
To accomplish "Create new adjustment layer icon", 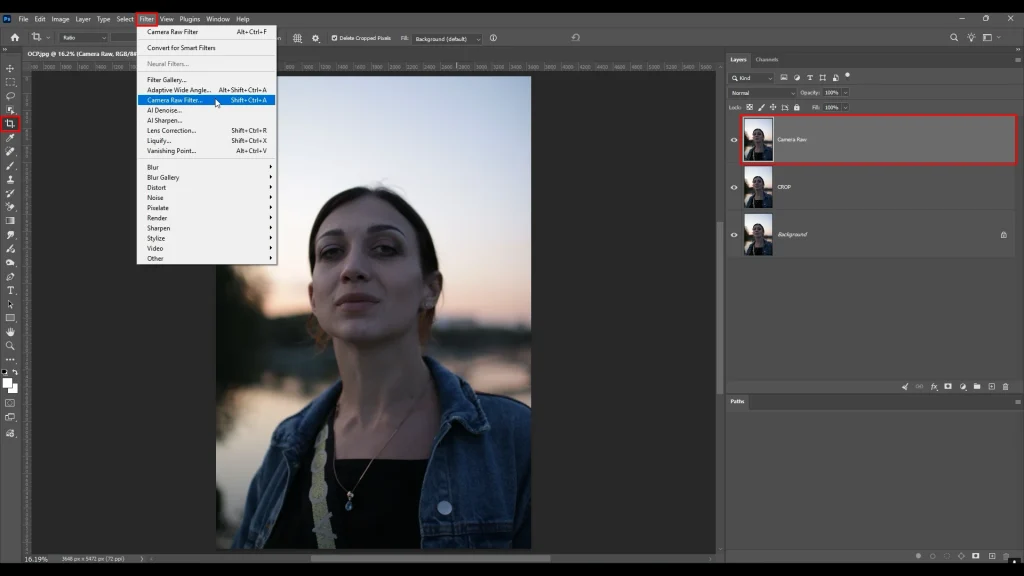I will tap(963, 387).
